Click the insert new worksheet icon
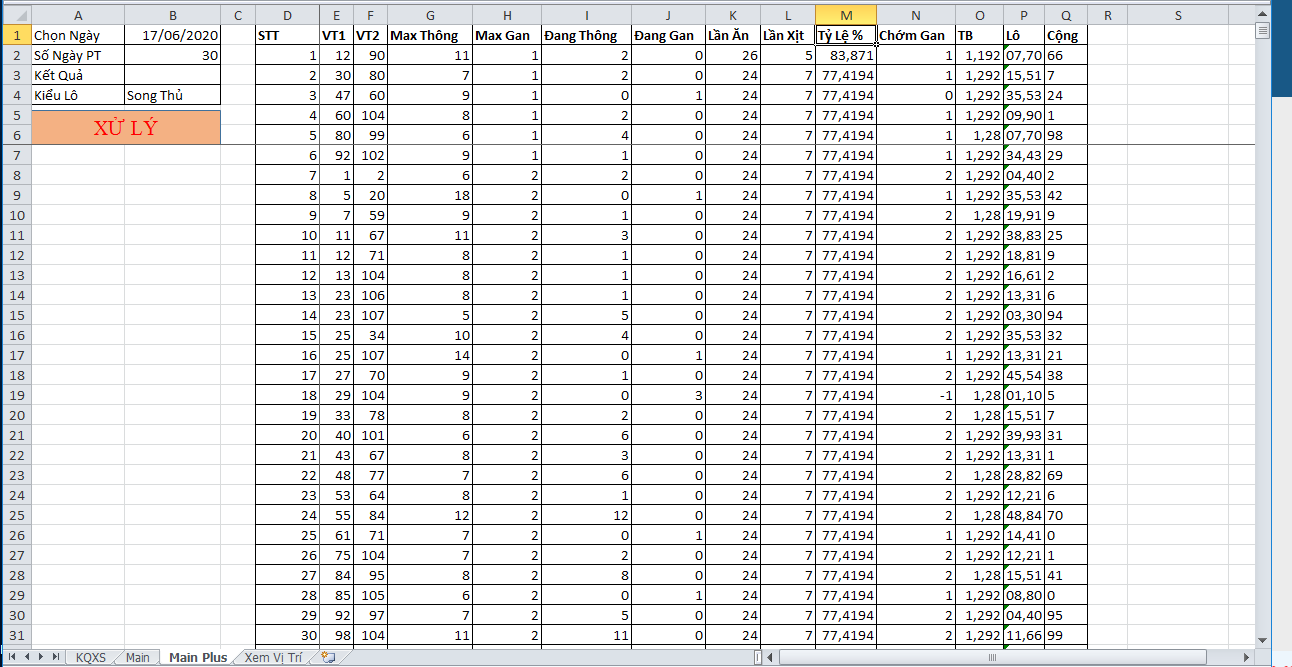Image resolution: width=1292 pixels, height=667 pixels. click(327, 657)
